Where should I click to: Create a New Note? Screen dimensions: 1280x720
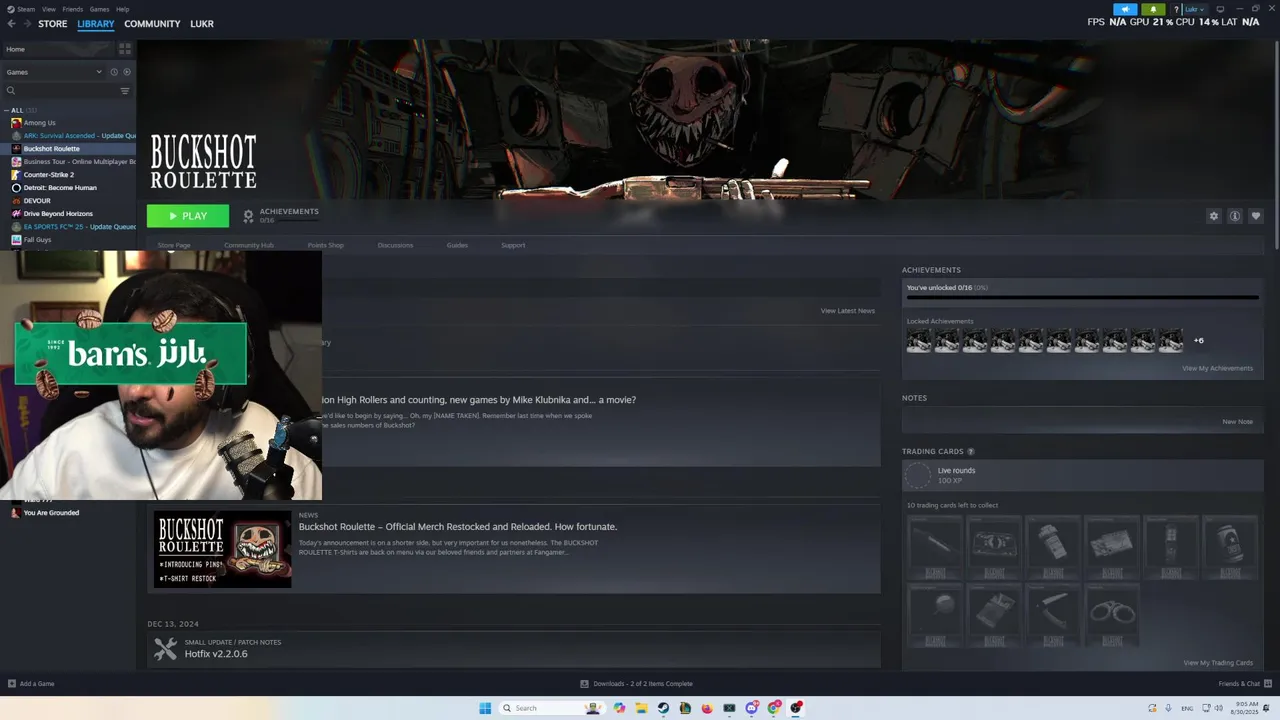coord(1237,422)
